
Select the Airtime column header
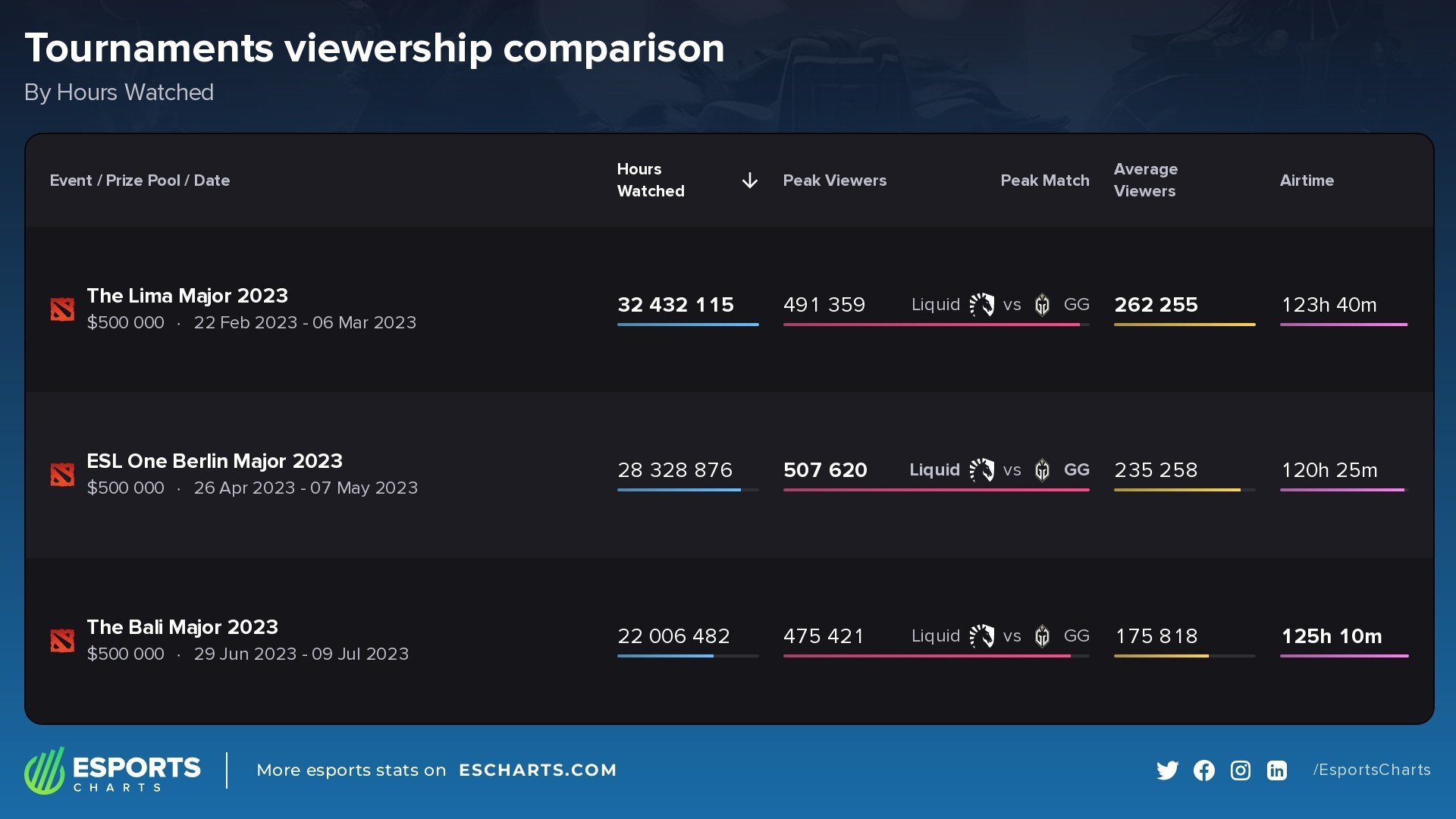pos(1306,180)
